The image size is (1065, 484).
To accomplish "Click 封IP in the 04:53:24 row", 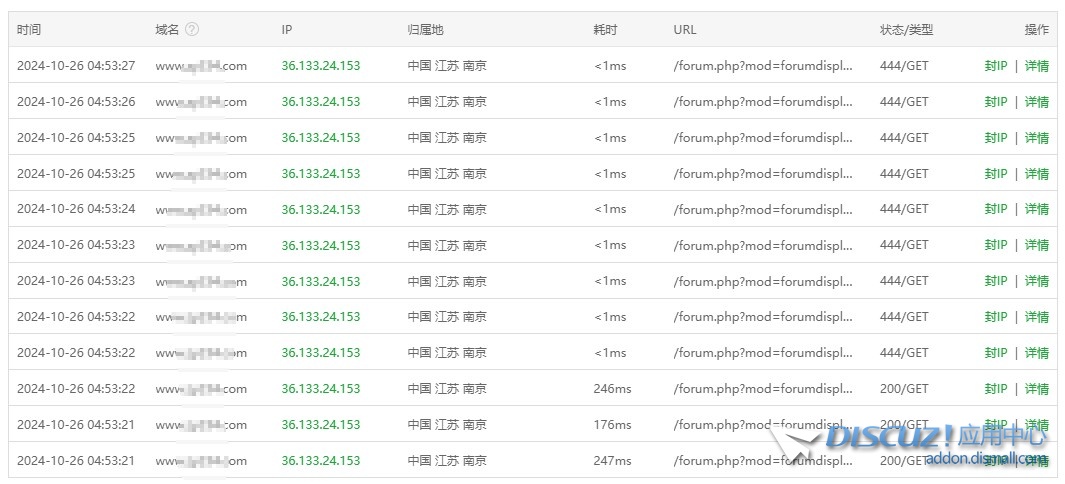I will pos(996,209).
